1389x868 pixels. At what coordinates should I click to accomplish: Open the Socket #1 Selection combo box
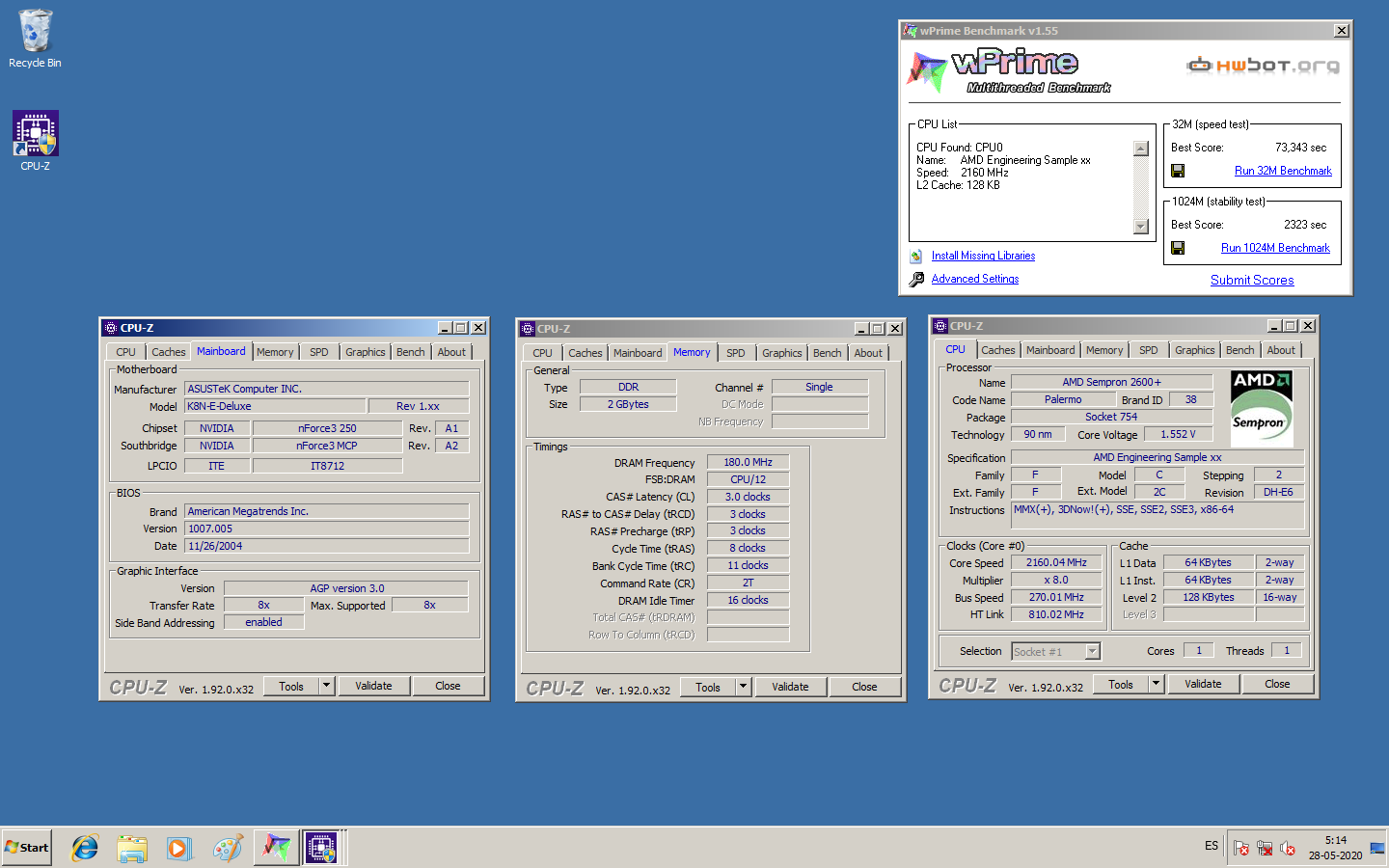tap(1056, 652)
